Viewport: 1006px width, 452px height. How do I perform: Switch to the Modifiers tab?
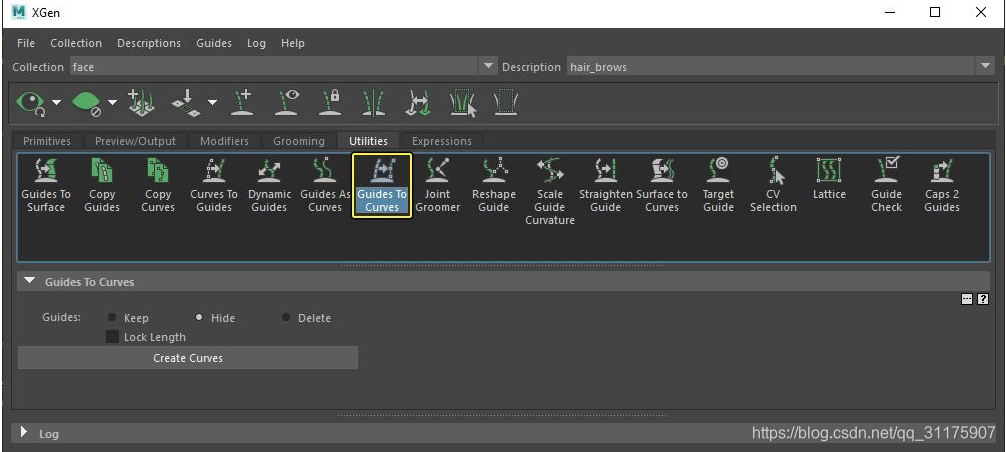tap(224, 141)
